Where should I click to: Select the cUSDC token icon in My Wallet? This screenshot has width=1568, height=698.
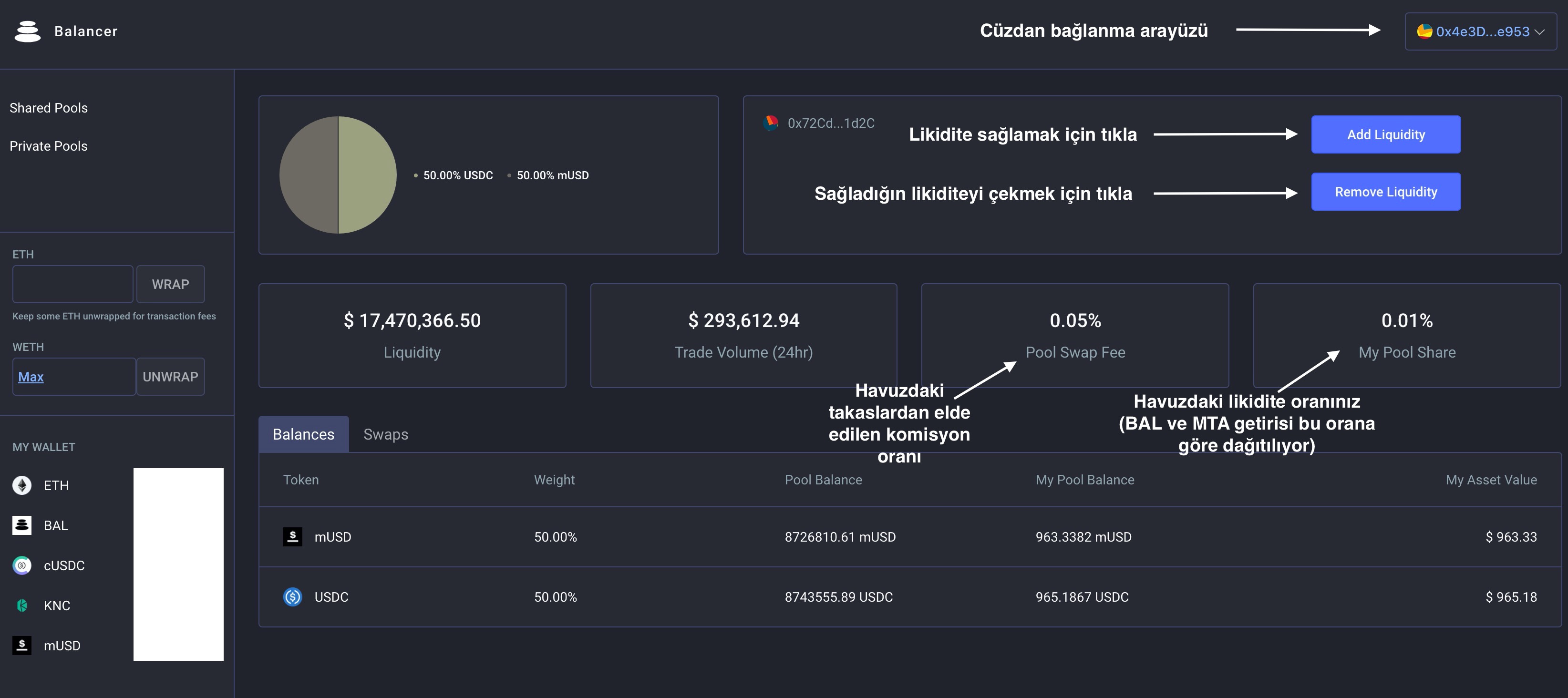tap(22, 565)
